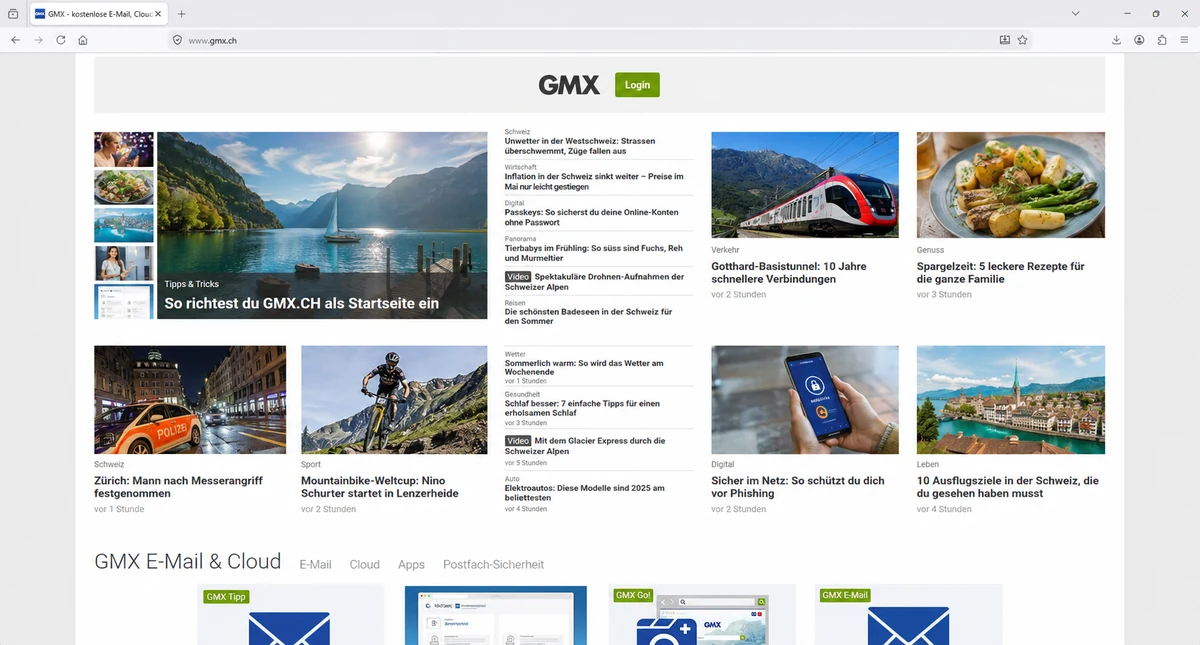The width and height of the screenshot is (1200, 645).
Task: Open '10 Ausflugsziele in der Schweiz' article
Action: coord(1008,487)
